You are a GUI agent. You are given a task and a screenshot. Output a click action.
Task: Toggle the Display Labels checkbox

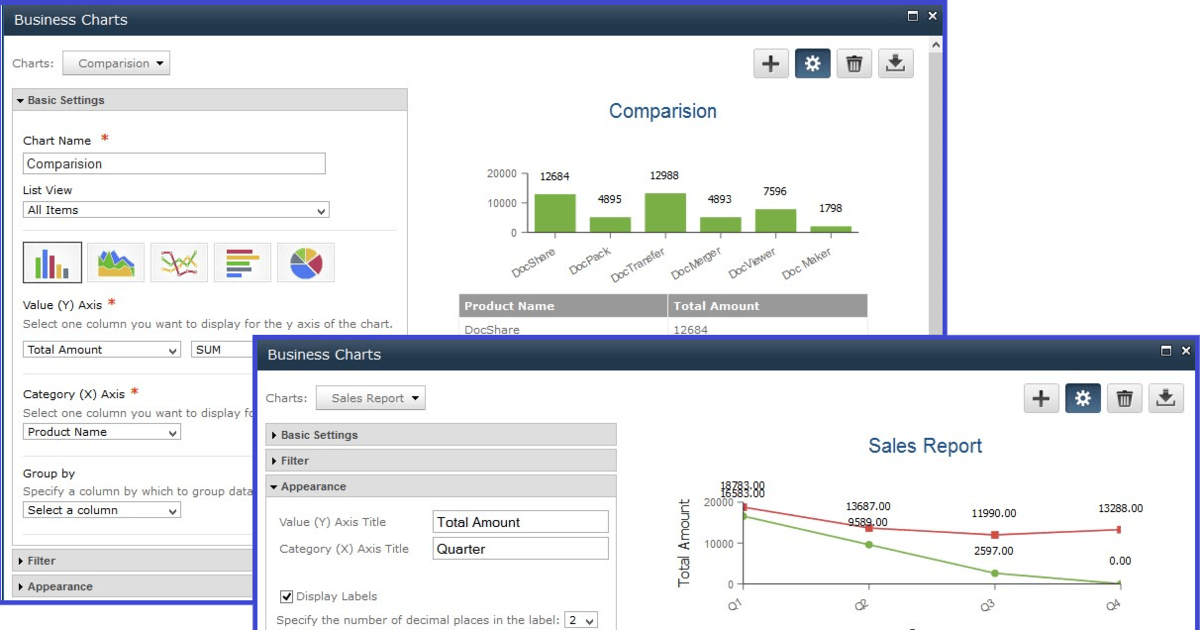pyautogui.click(x=286, y=596)
